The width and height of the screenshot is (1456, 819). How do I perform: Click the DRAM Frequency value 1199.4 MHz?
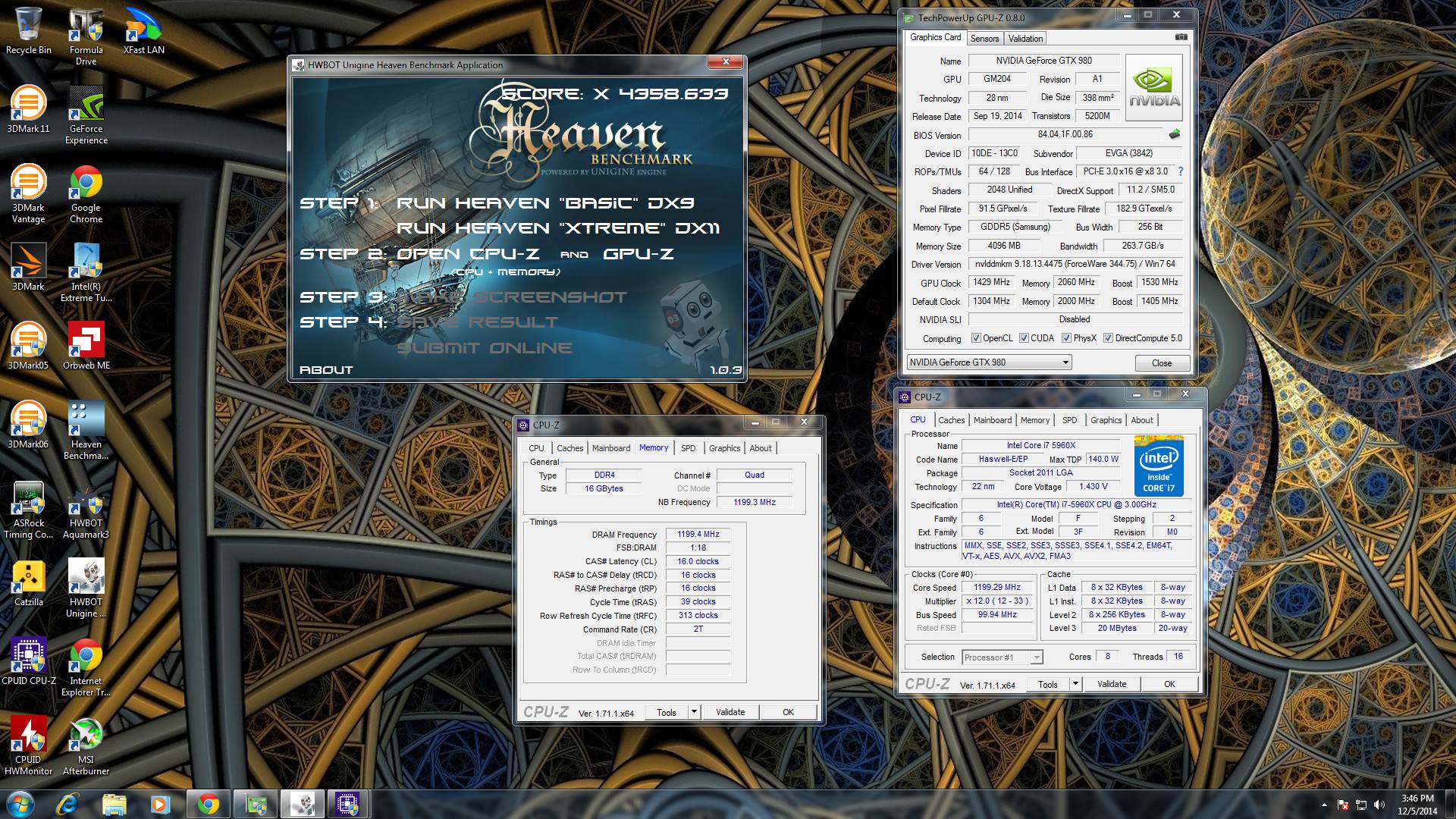click(x=698, y=534)
